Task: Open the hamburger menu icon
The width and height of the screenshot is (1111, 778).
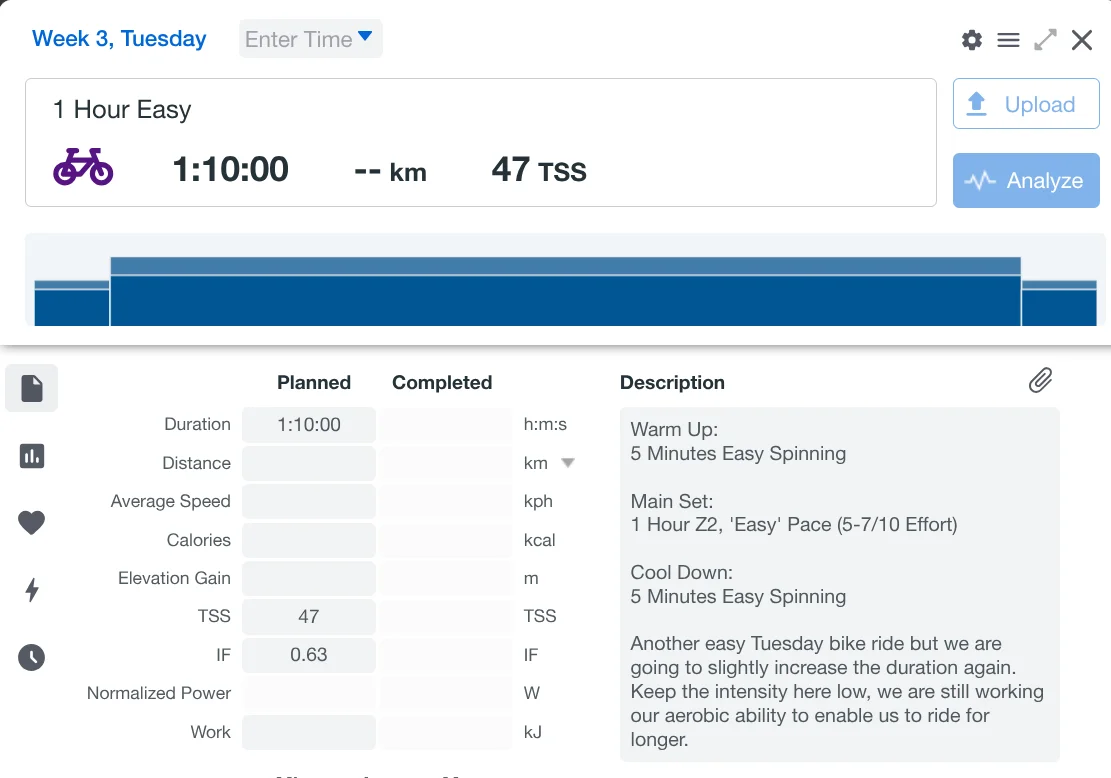Action: point(1008,40)
